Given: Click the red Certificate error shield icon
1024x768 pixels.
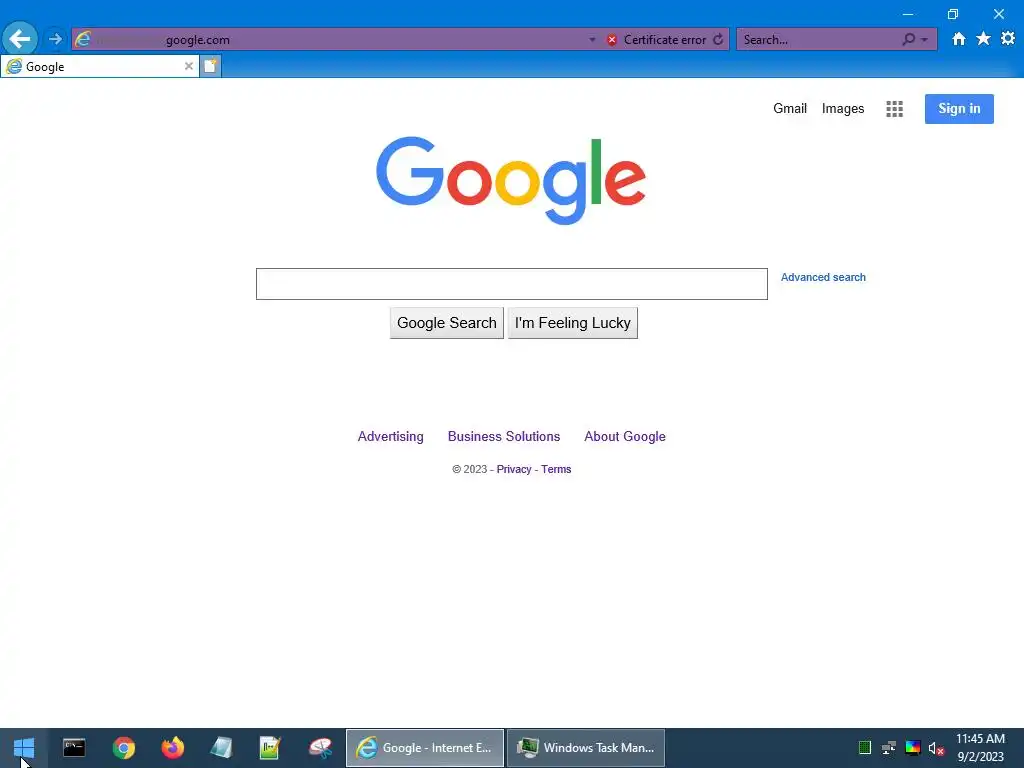Looking at the screenshot, I should 612,40.
